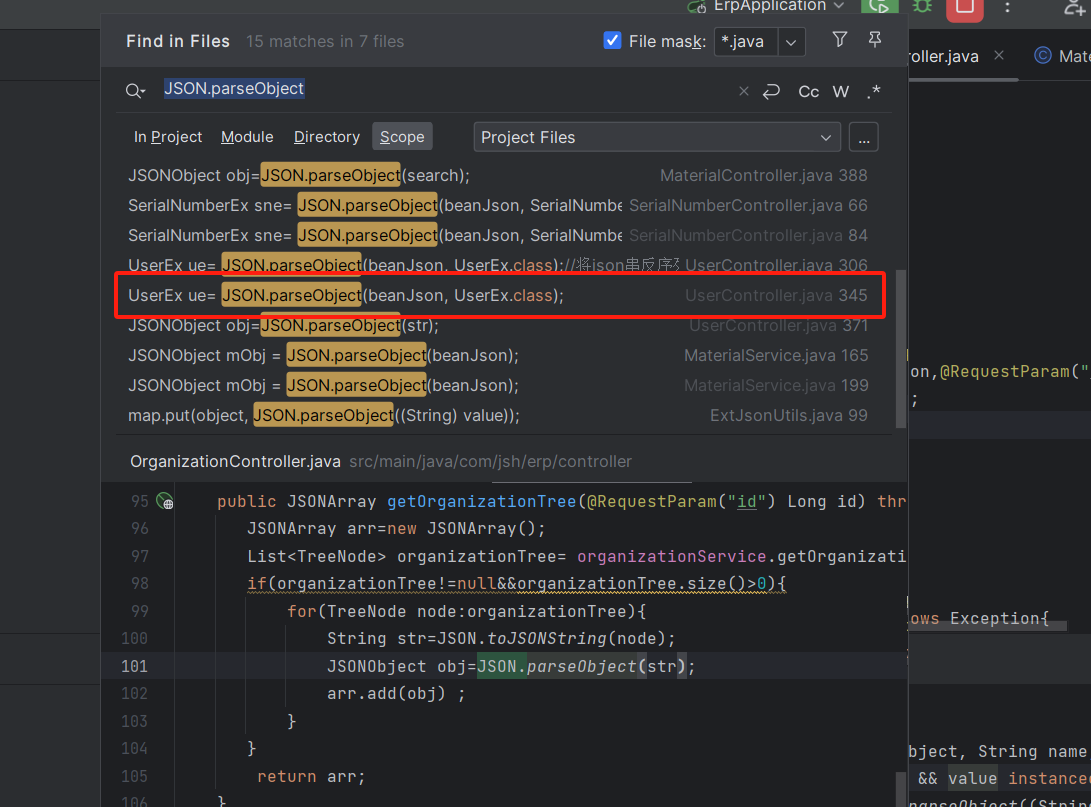Click the gutter web icon on line 95
The image size is (1091, 807).
(165, 501)
